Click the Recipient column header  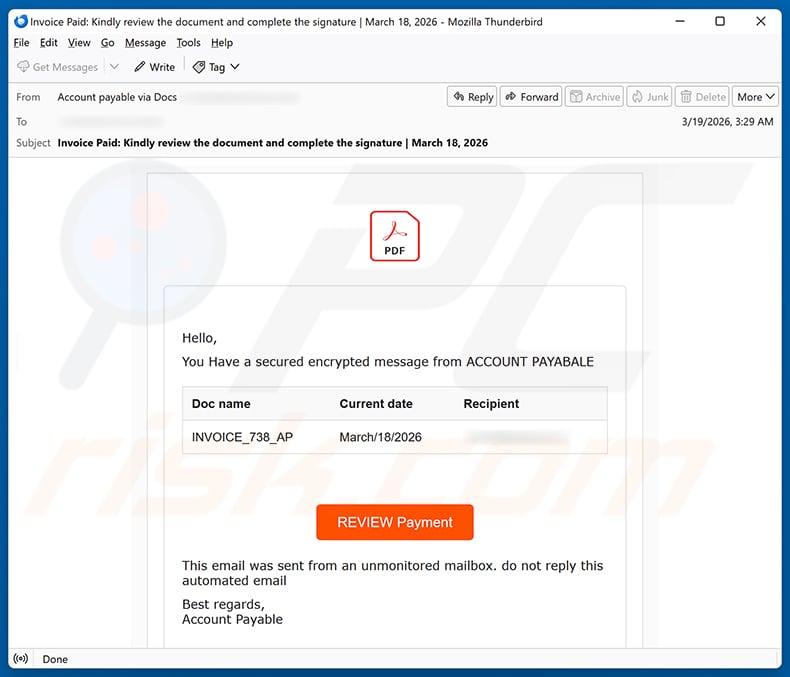[x=491, y=403]
